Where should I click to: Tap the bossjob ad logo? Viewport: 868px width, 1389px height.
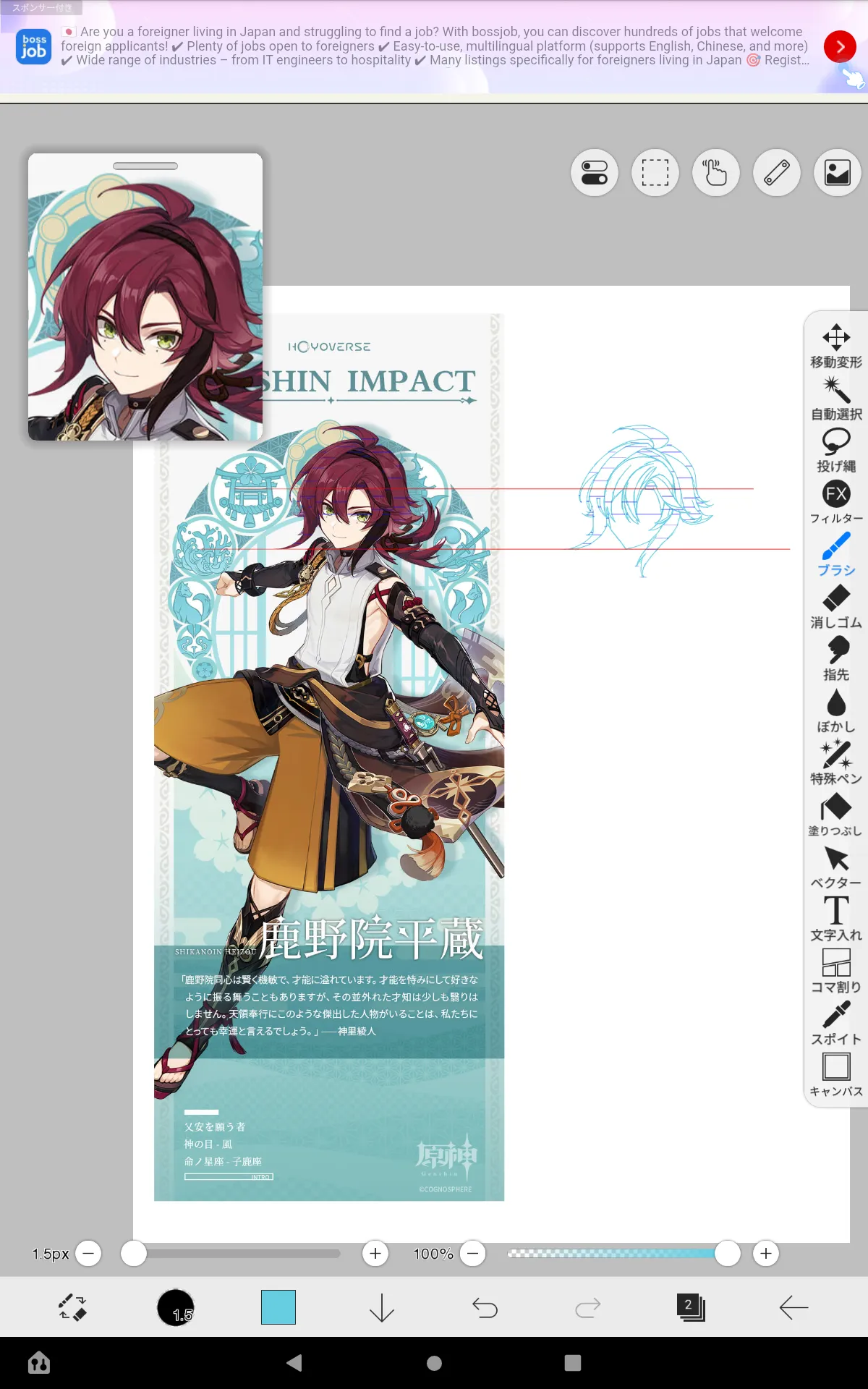coord(33,47)
